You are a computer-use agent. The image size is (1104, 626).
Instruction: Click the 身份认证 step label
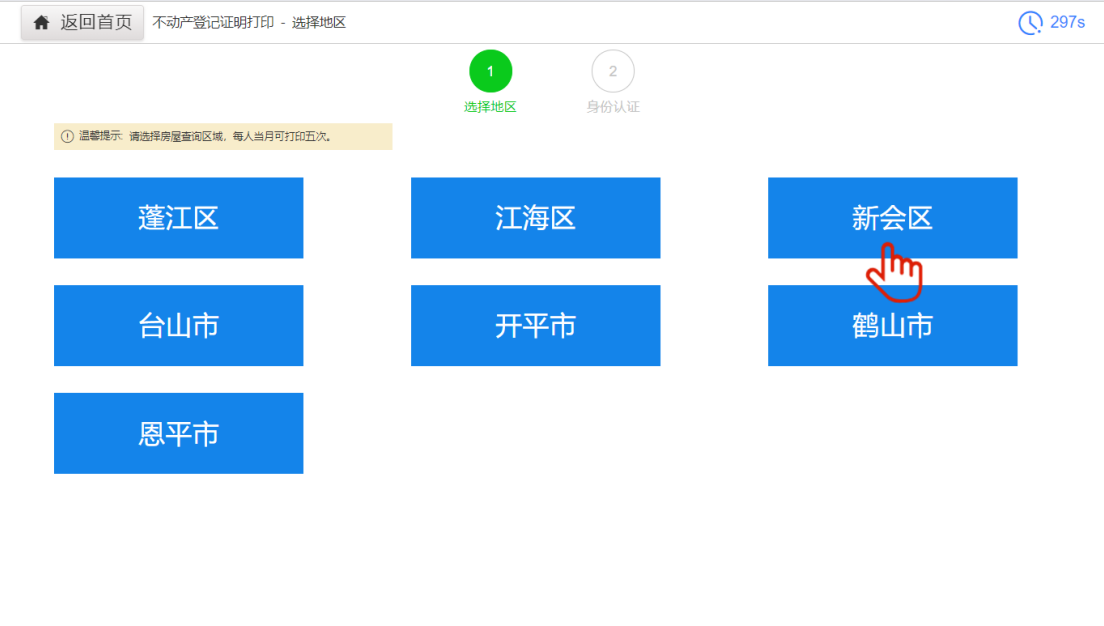pyautogui.click(x=613, y=104)
